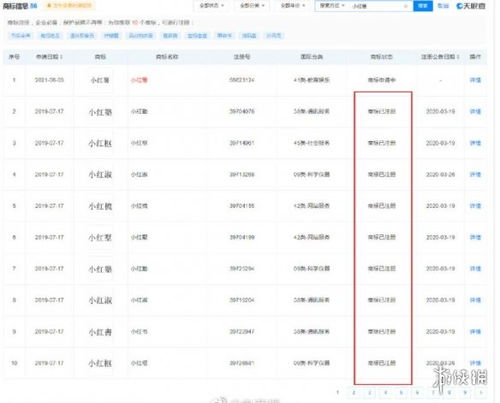
Task: Sort by 申请日期 column sort icon
Action: [x=61, y=57]
